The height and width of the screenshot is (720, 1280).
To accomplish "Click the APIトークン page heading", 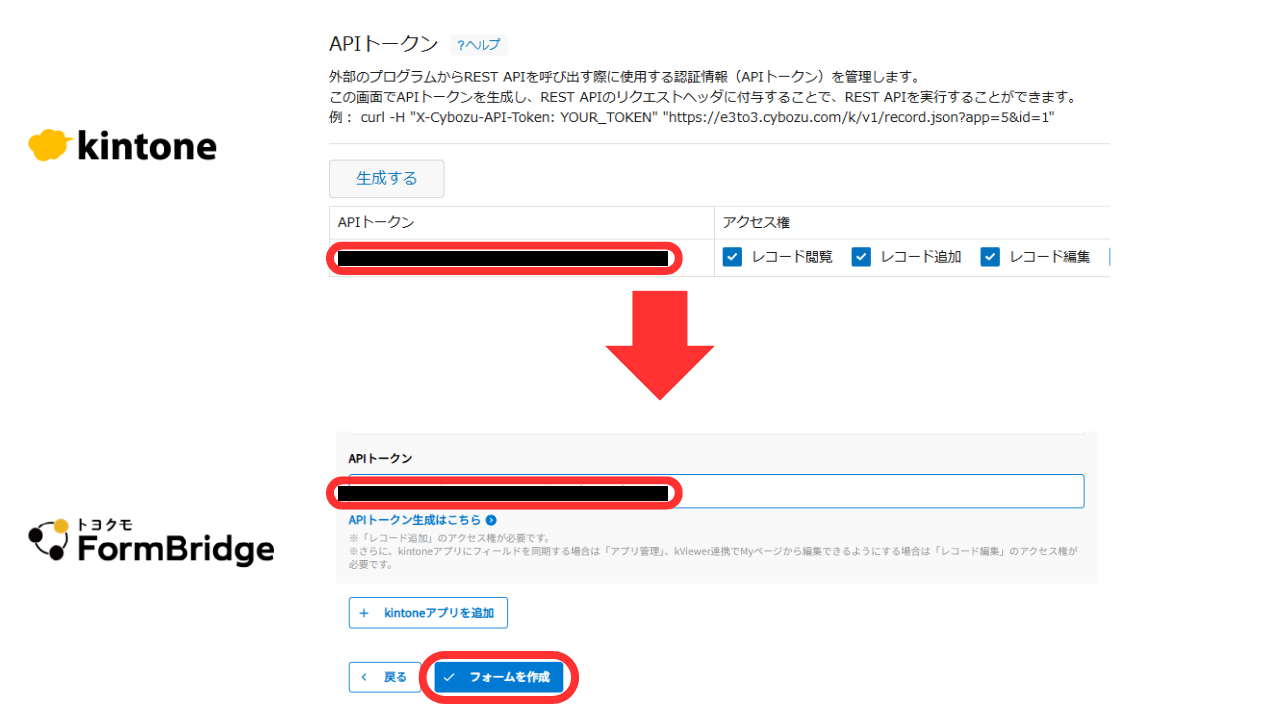I will (x=384, y=44).
